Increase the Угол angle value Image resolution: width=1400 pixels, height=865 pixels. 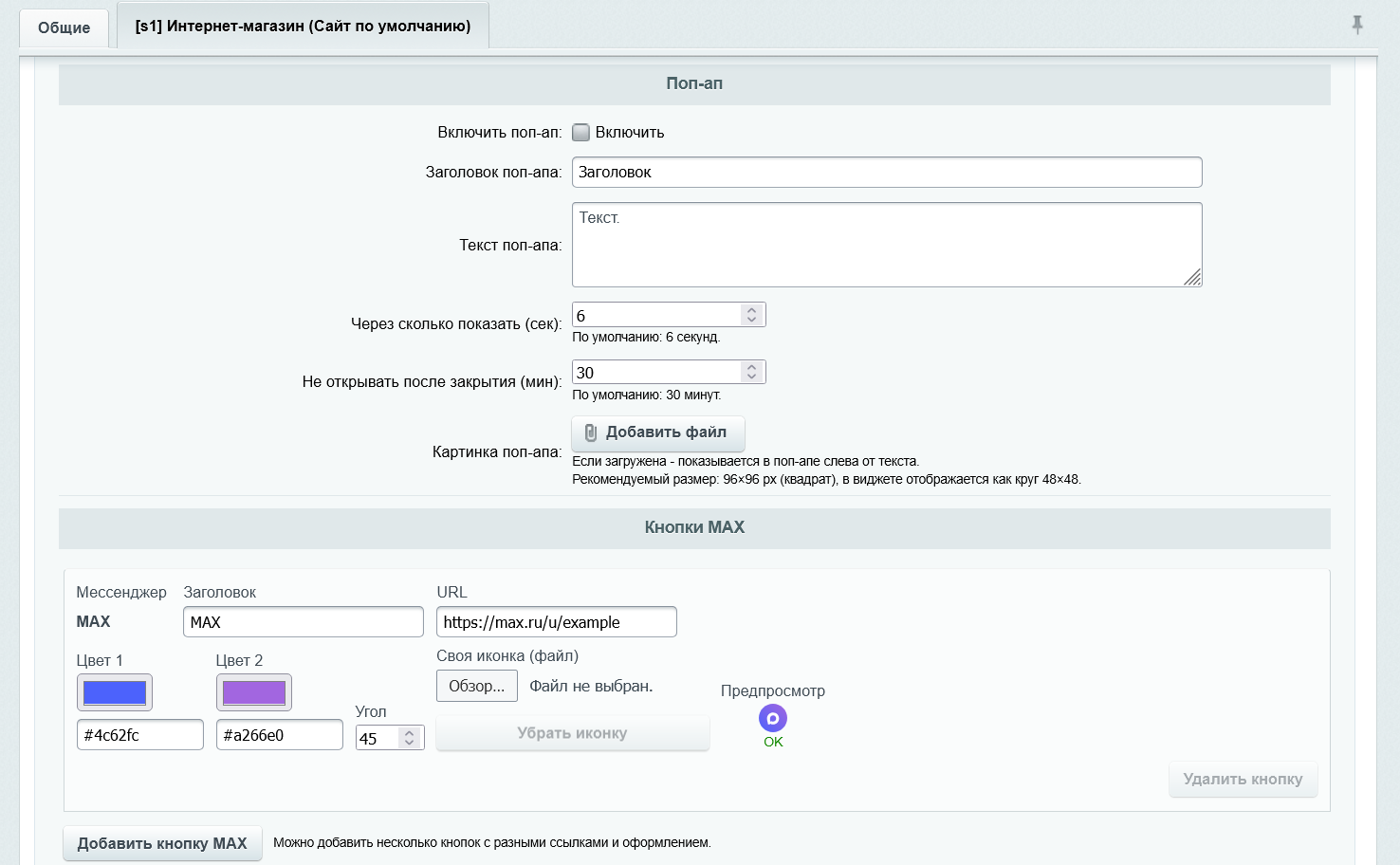(x=410, y=732)
